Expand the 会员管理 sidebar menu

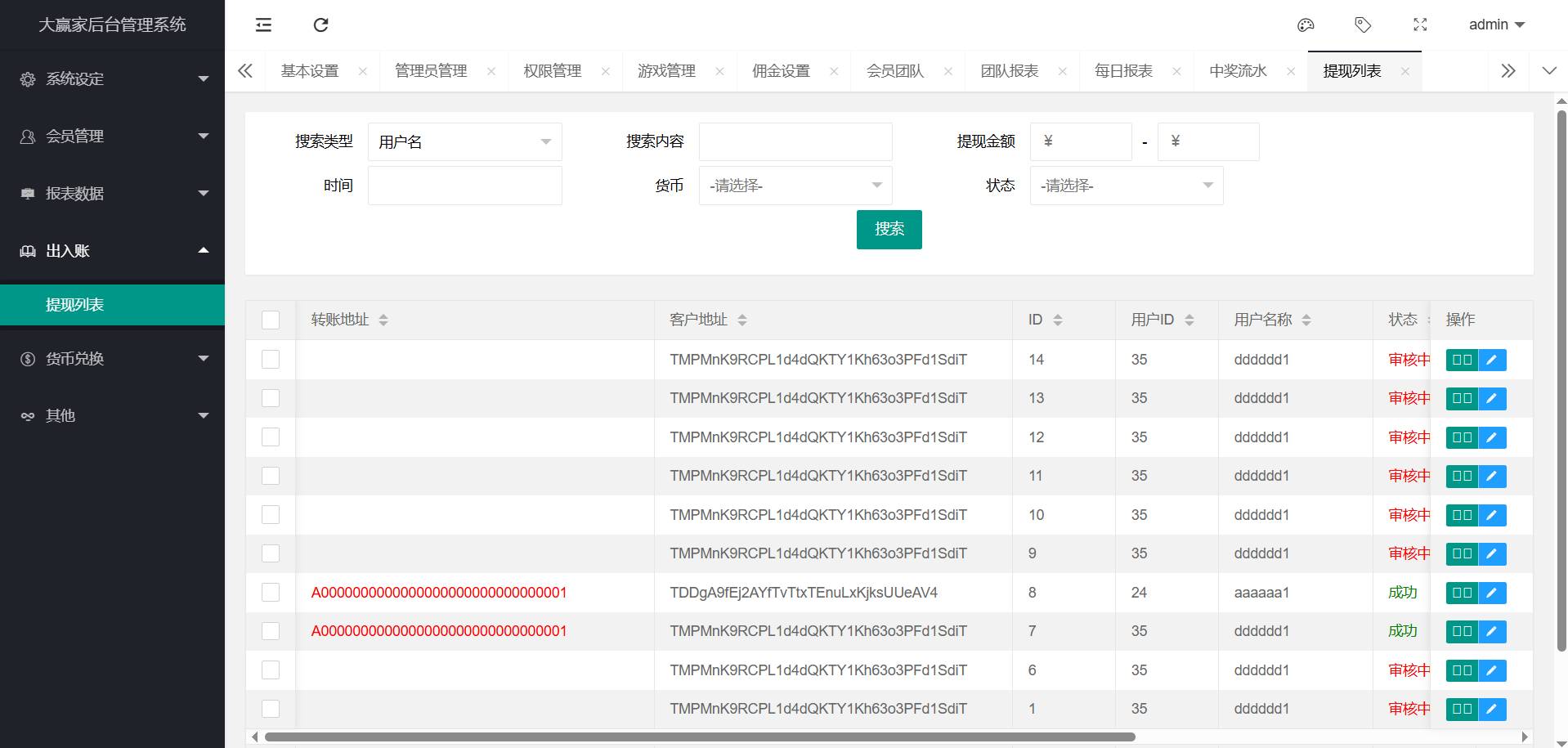point(113,137)
